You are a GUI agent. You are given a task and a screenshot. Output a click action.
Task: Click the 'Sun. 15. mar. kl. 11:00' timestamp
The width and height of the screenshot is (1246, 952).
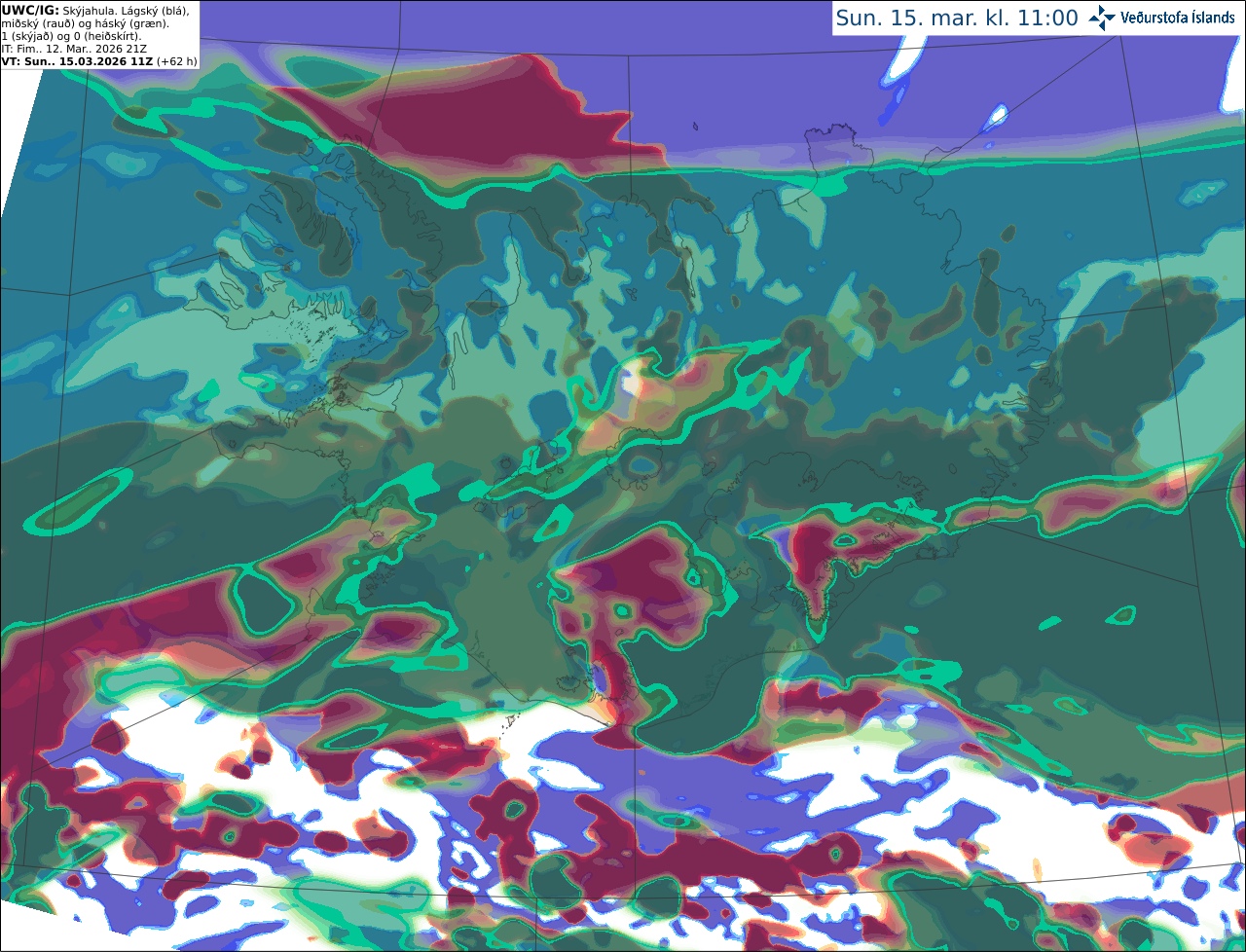(x=957, y=18)
